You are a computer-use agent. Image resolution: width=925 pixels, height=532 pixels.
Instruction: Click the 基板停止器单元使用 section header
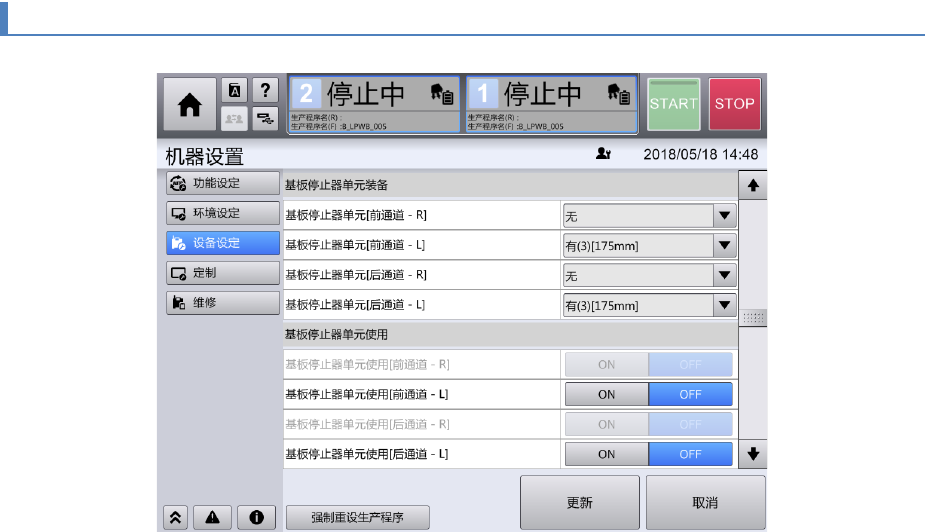point(510,334)
